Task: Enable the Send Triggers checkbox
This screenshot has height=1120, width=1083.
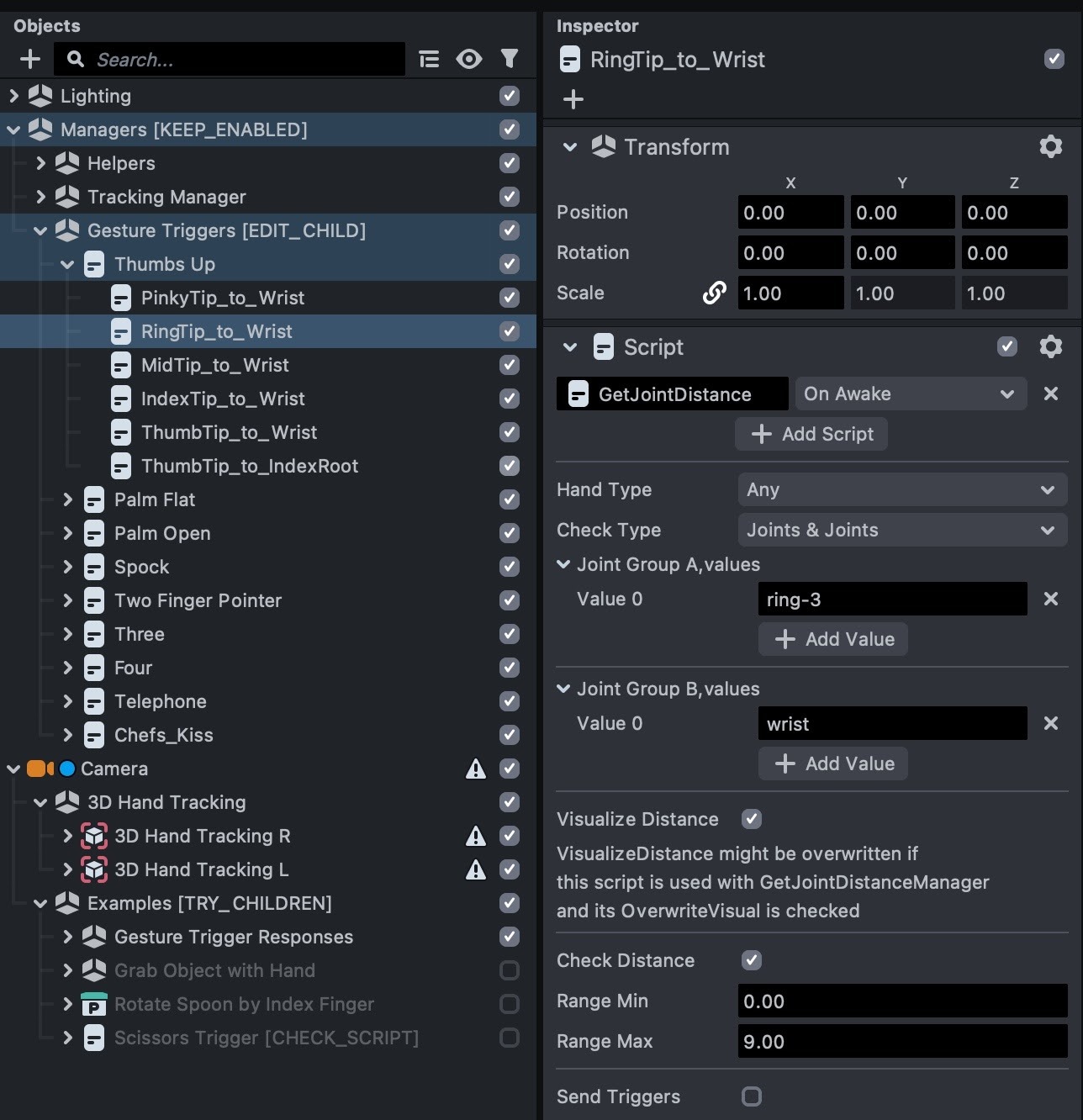Action: [752, 1096]
